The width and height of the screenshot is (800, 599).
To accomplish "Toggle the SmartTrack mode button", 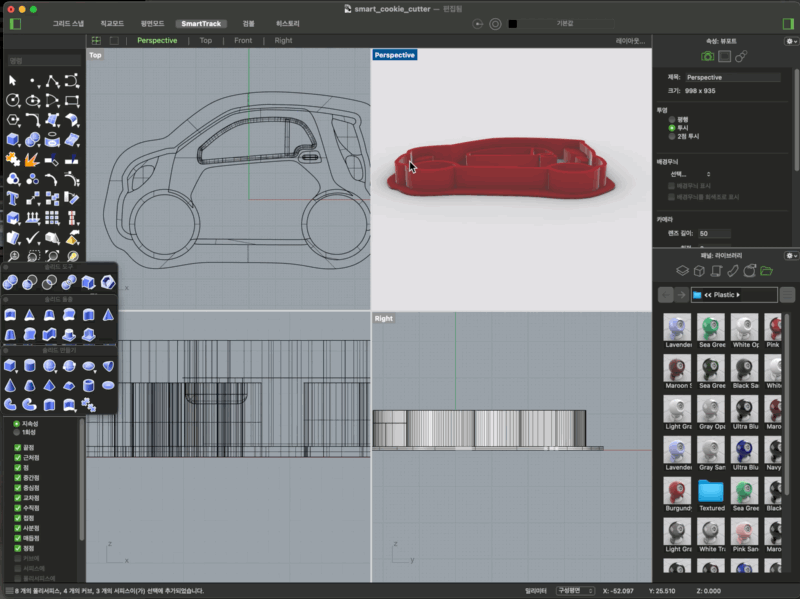I will (x=200, y=23).
